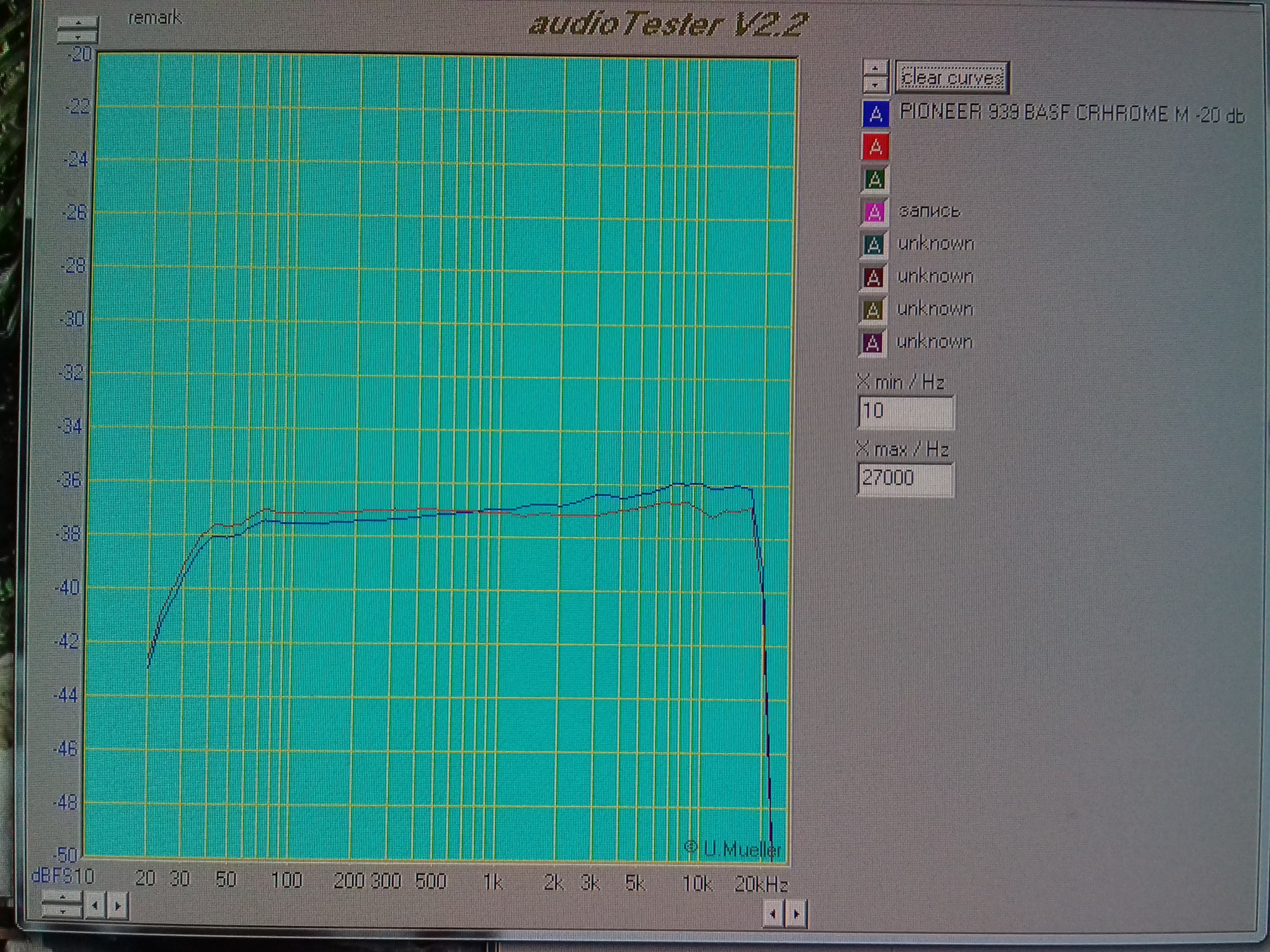Click the X max / Hz input field

click(905, 478)
